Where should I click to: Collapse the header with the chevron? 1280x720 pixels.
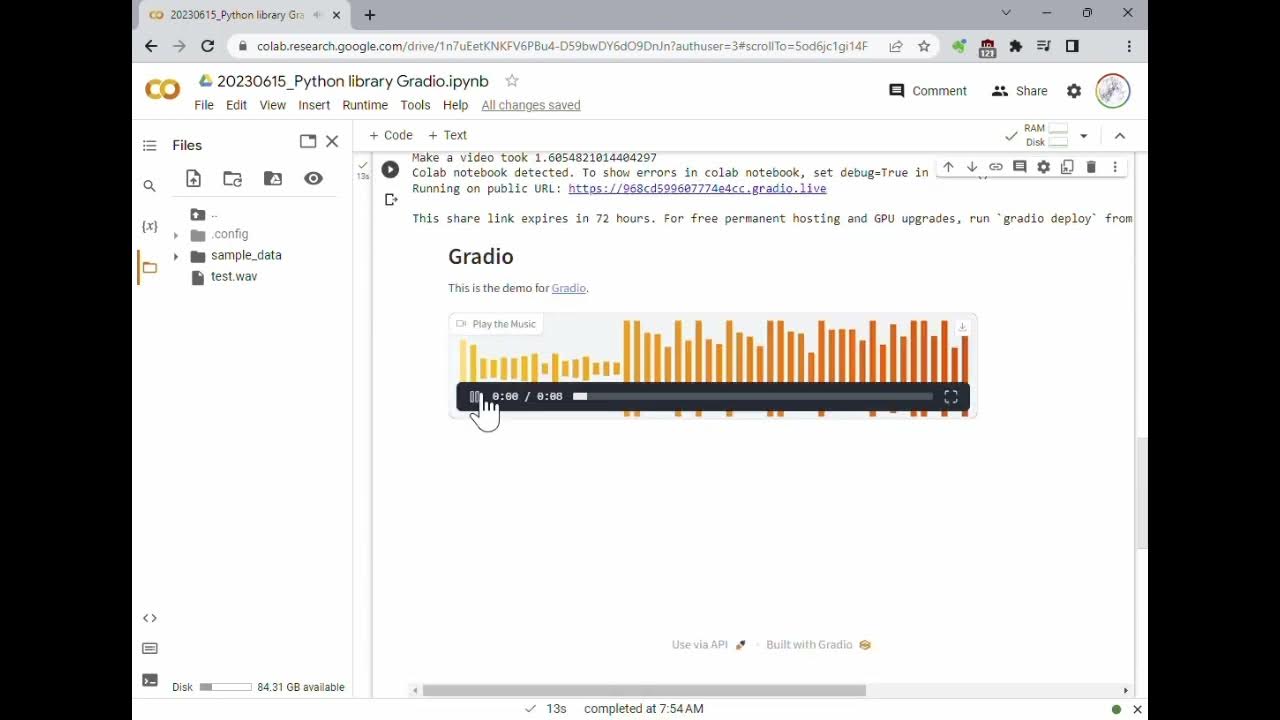pos(1120,136)
